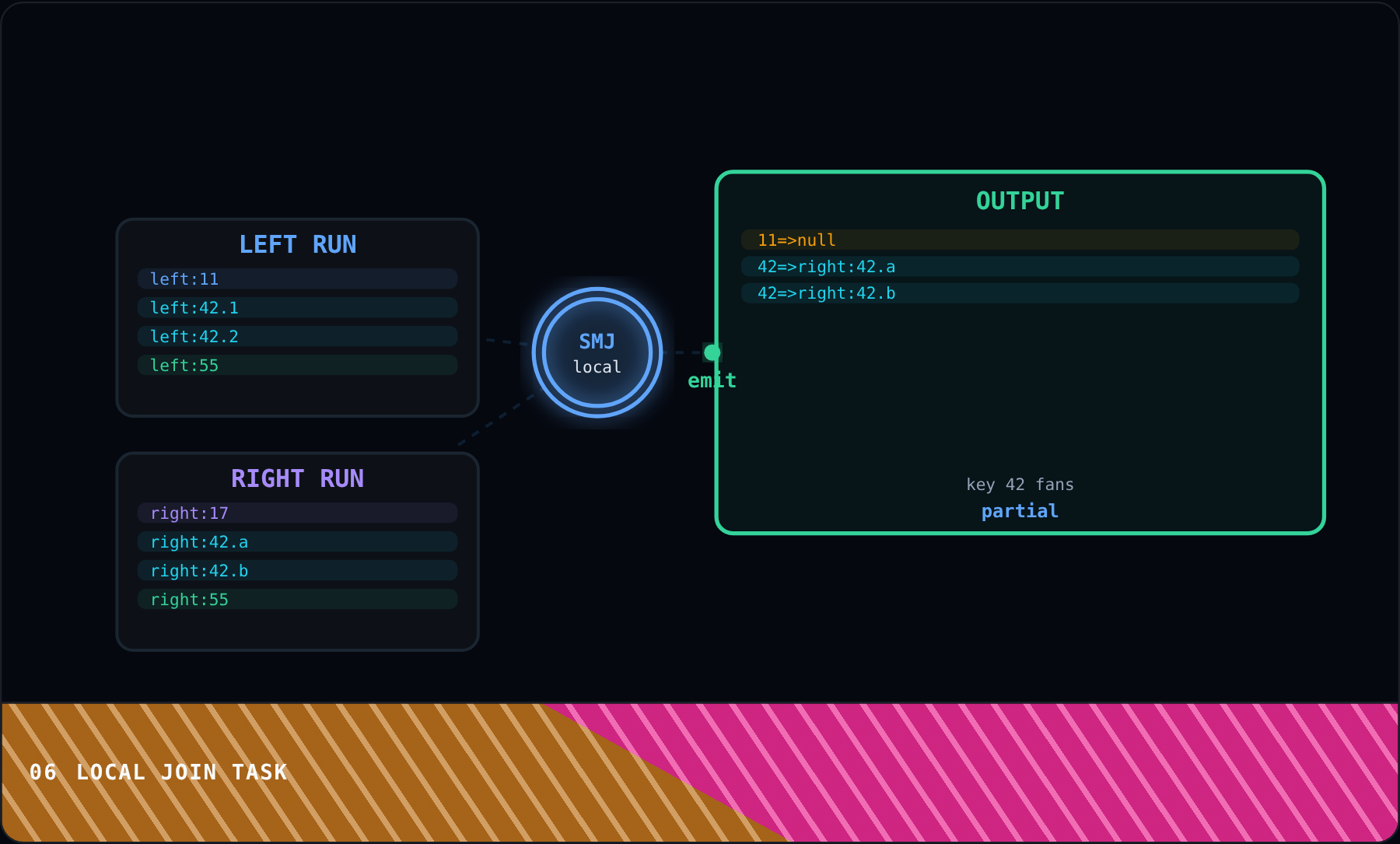Image resolution: width=1400 pixels, height=844 pixels.
Task: Select the left:42.1 row
Action: click(x=297, y=307)
